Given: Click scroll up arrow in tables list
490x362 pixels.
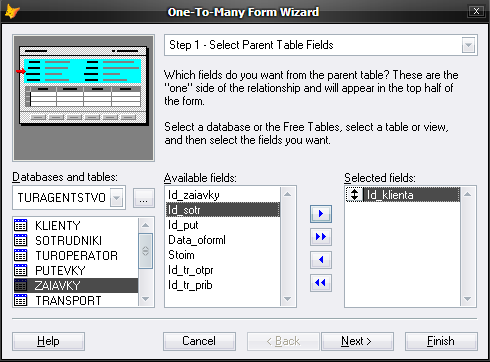Looking at the screenshot, I should (145, 225).
